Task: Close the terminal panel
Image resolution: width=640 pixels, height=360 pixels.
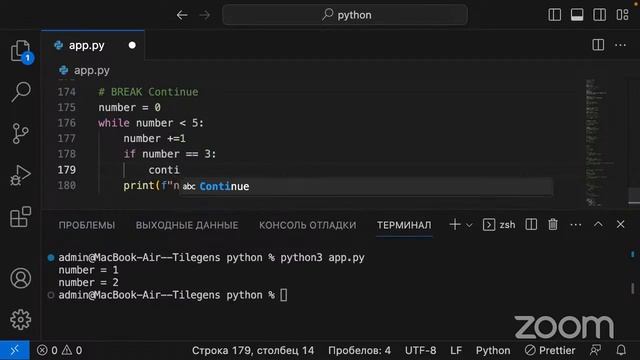Action: click(x=620, y=224)
